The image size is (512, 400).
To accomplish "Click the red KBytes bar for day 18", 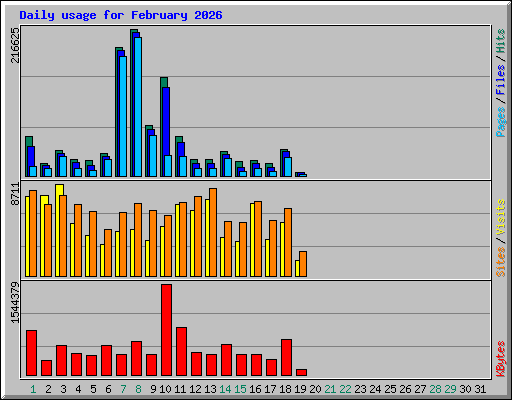I will pos(286,358).
